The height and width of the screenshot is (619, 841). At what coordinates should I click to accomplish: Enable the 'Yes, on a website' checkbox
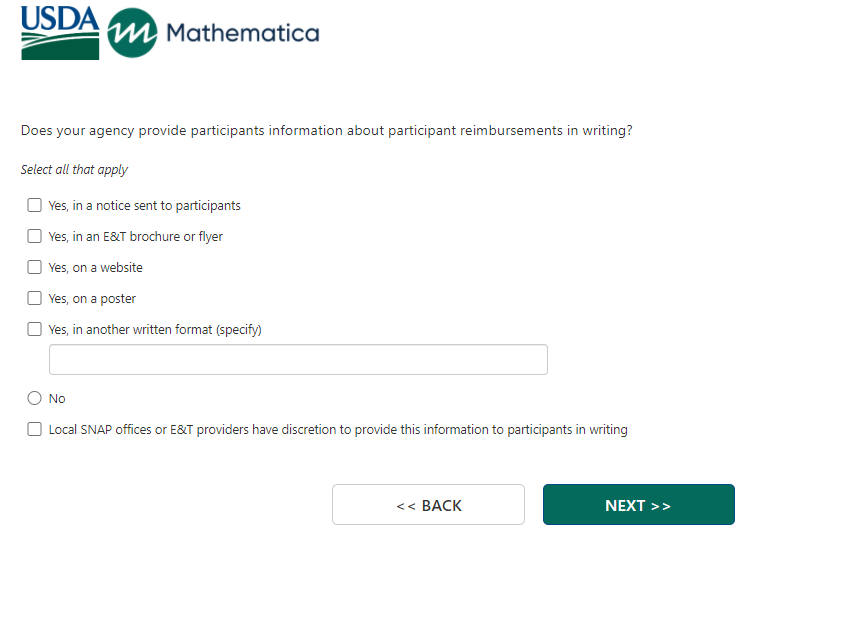[35, 268]
